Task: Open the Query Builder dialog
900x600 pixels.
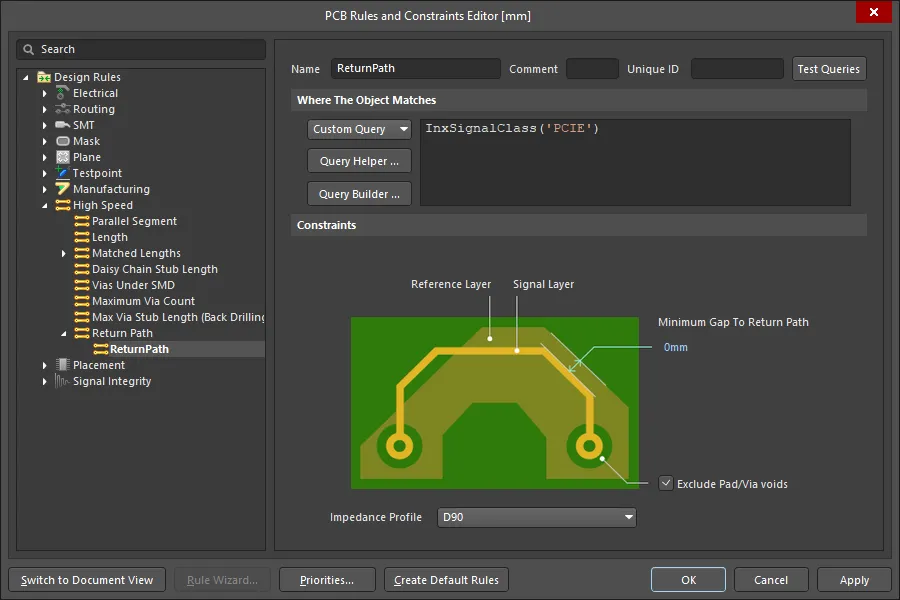Action: 359,194
